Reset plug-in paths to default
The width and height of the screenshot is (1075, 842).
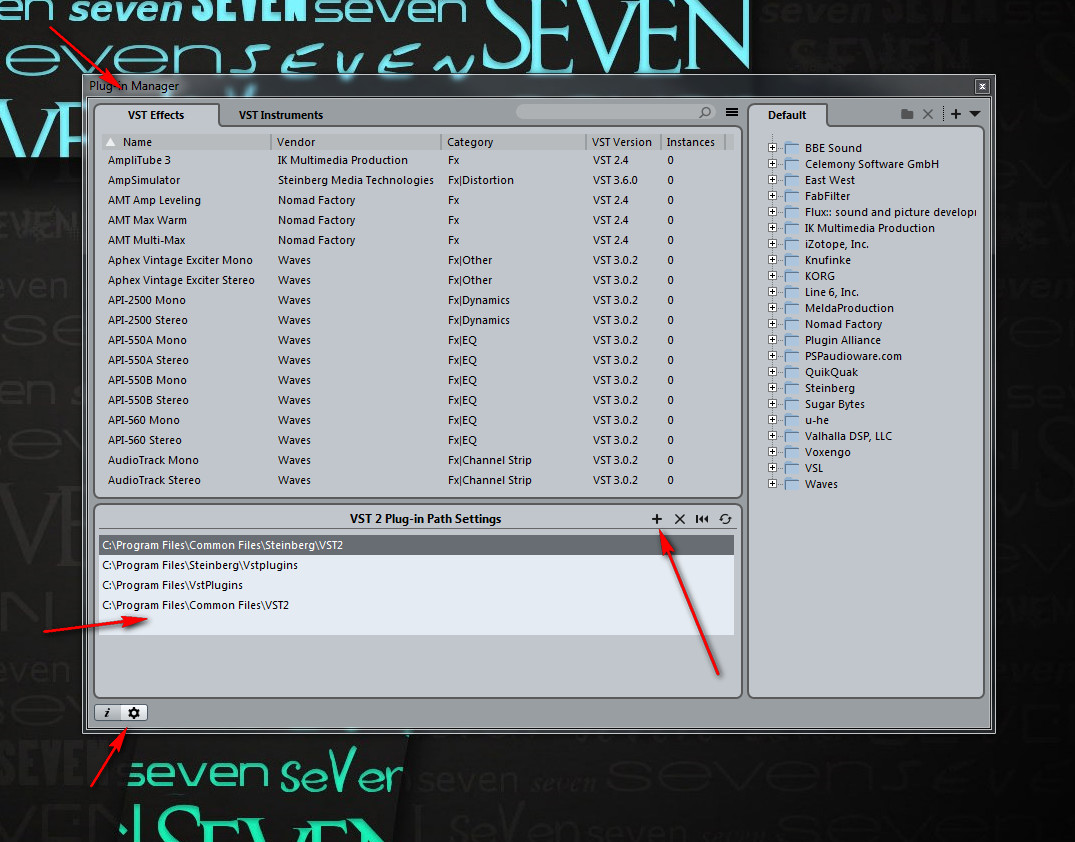click(x=702, y=519)
